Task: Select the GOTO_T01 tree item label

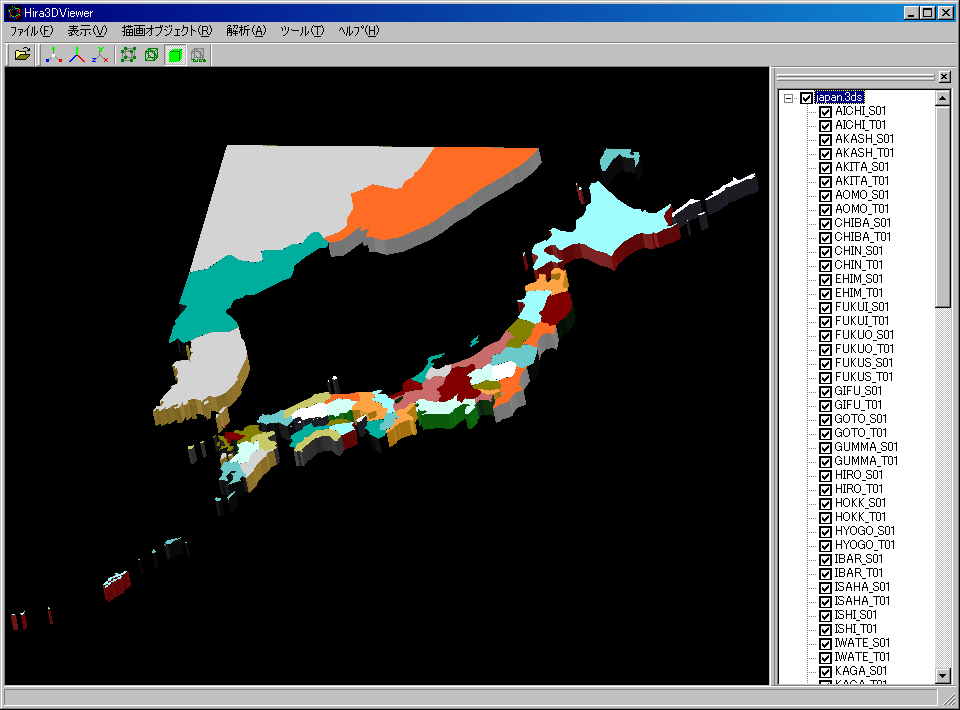Action: (860, 433)
